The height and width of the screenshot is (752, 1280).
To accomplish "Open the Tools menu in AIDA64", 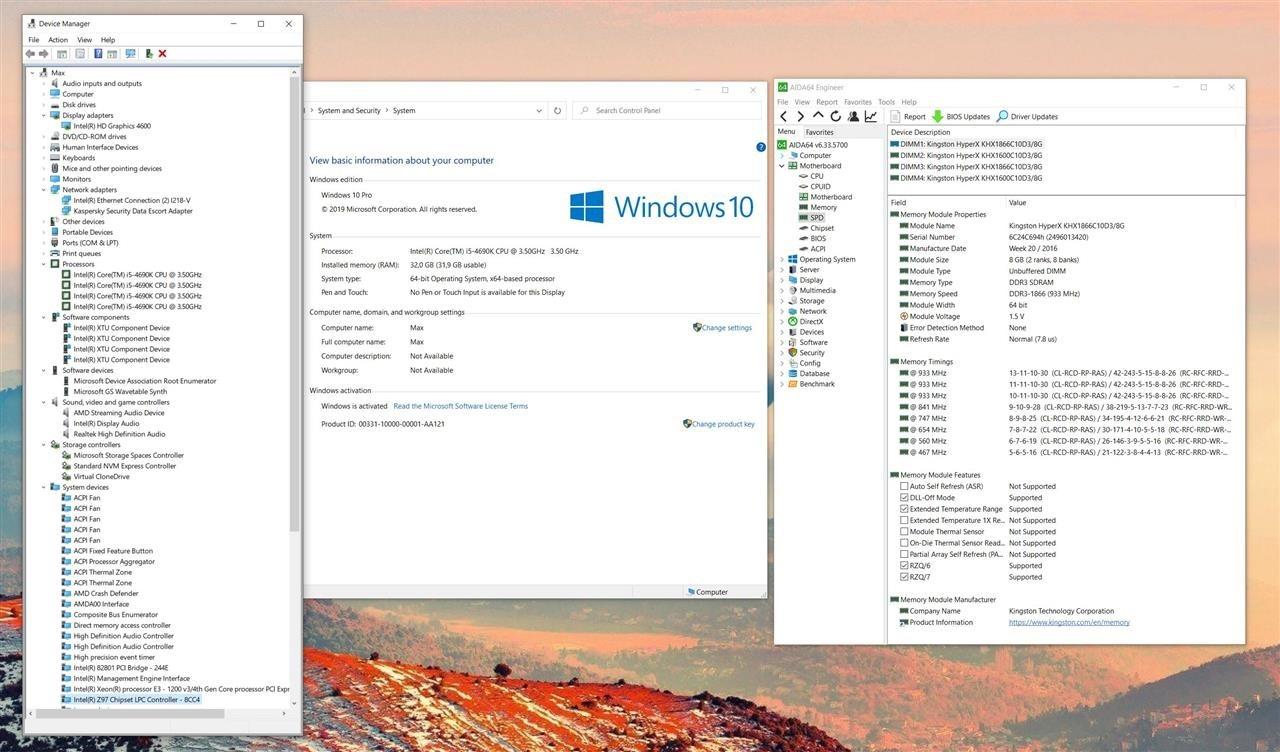I will [x=886, y=102].
